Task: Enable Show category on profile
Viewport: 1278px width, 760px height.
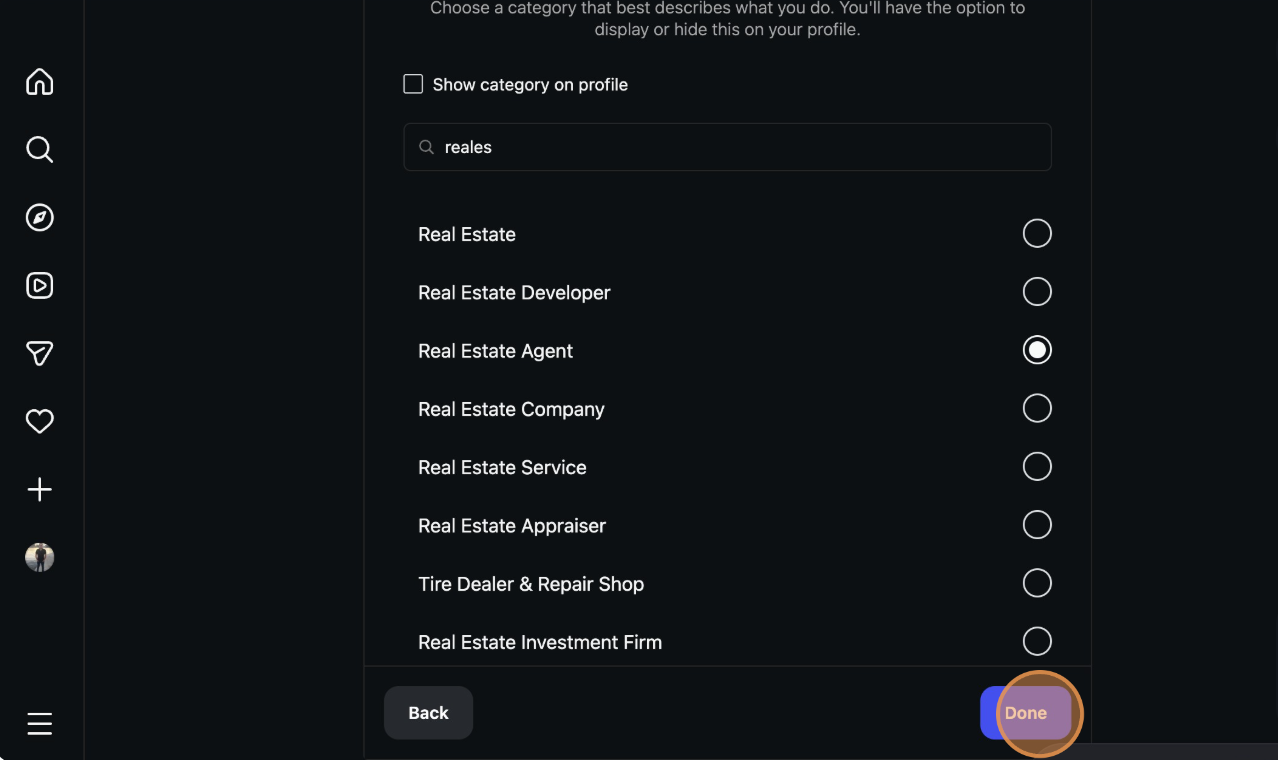Action: [x=412, y=84]
